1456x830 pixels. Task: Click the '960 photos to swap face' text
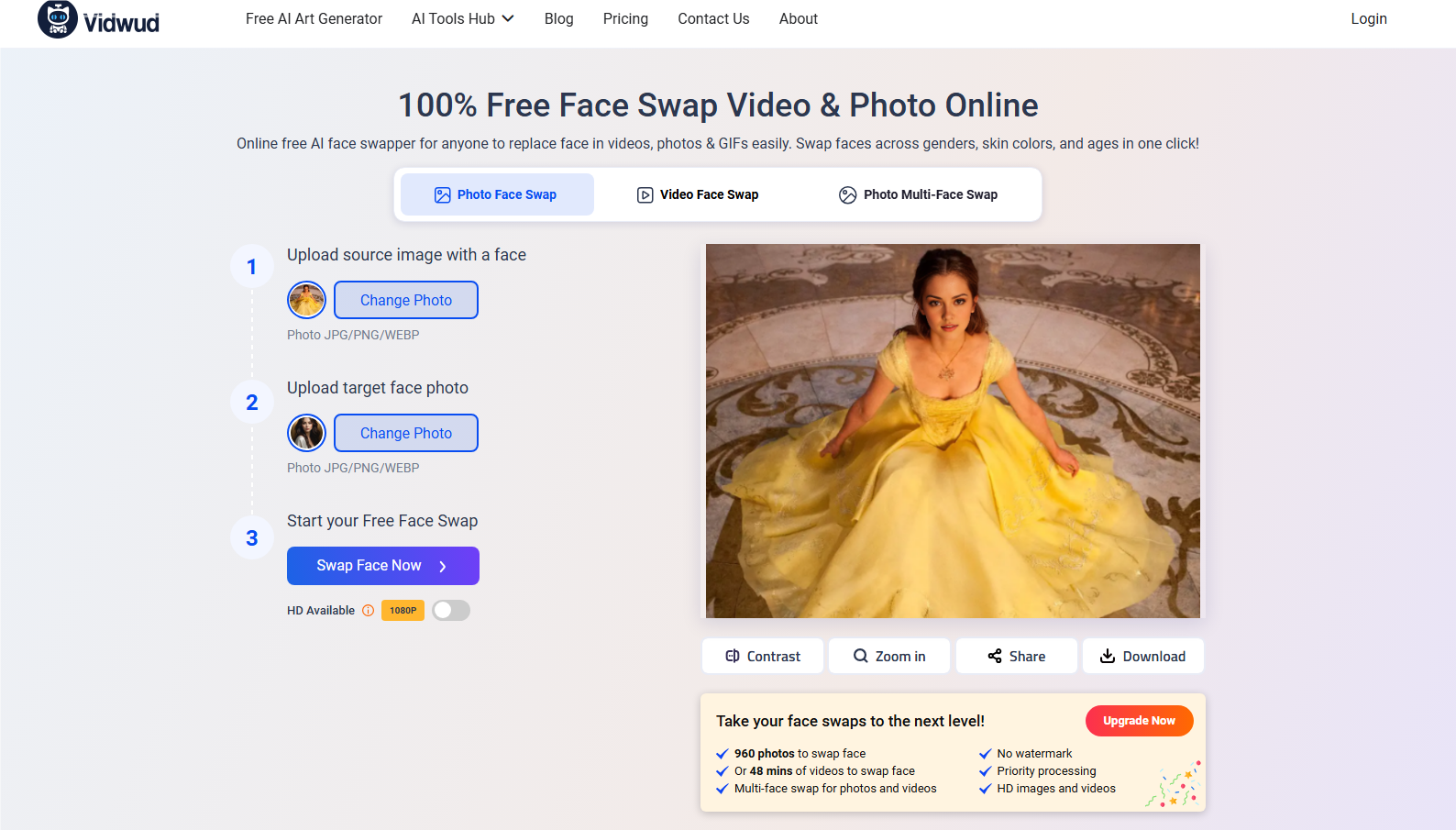[x=800, y=754]
